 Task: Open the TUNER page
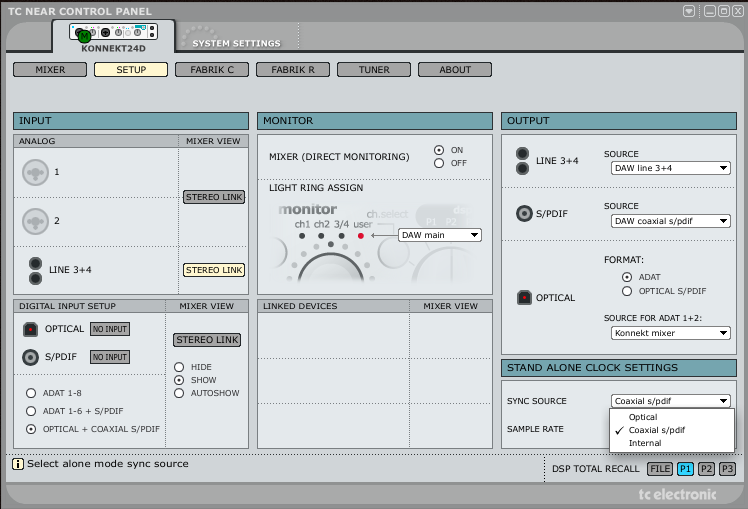point(374,70)
